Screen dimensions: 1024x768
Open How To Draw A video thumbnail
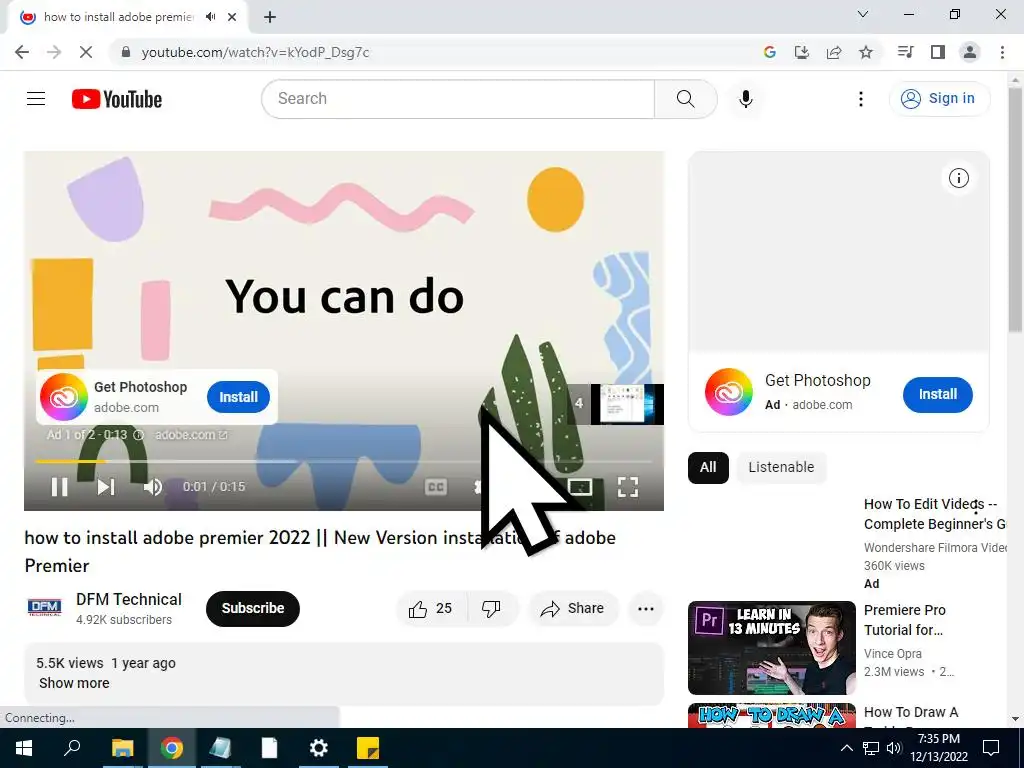tap(772, 715)
